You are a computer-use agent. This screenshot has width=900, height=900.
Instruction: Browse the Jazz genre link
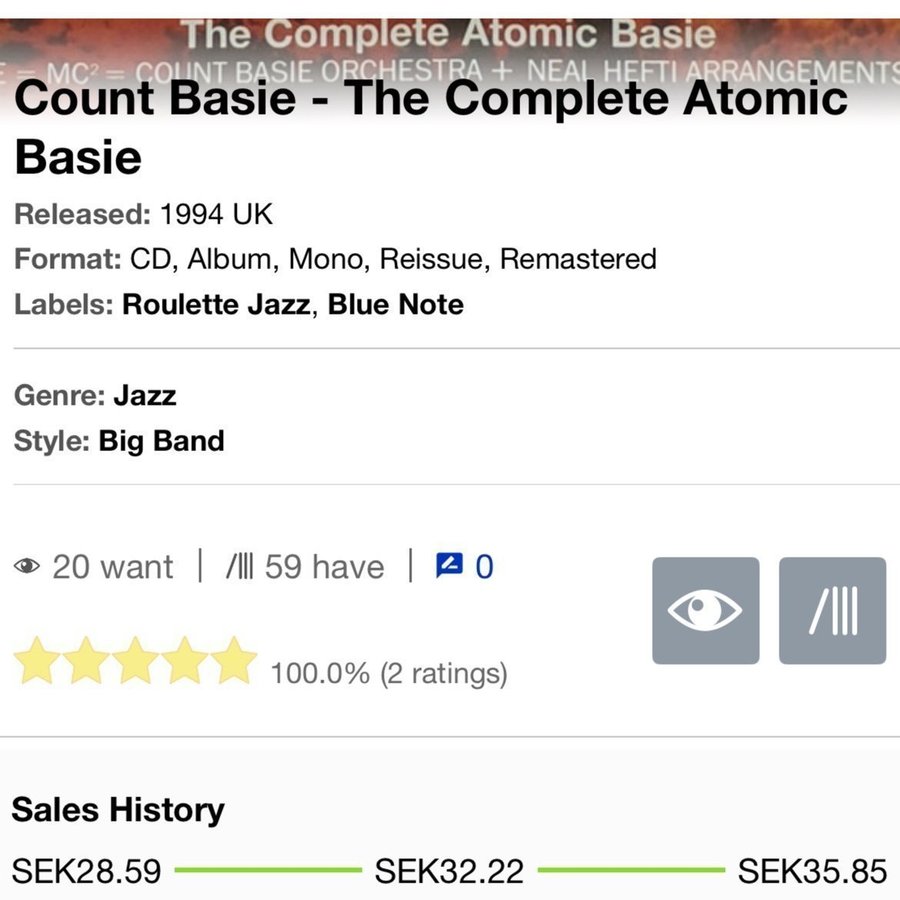[x=144, y=395]
